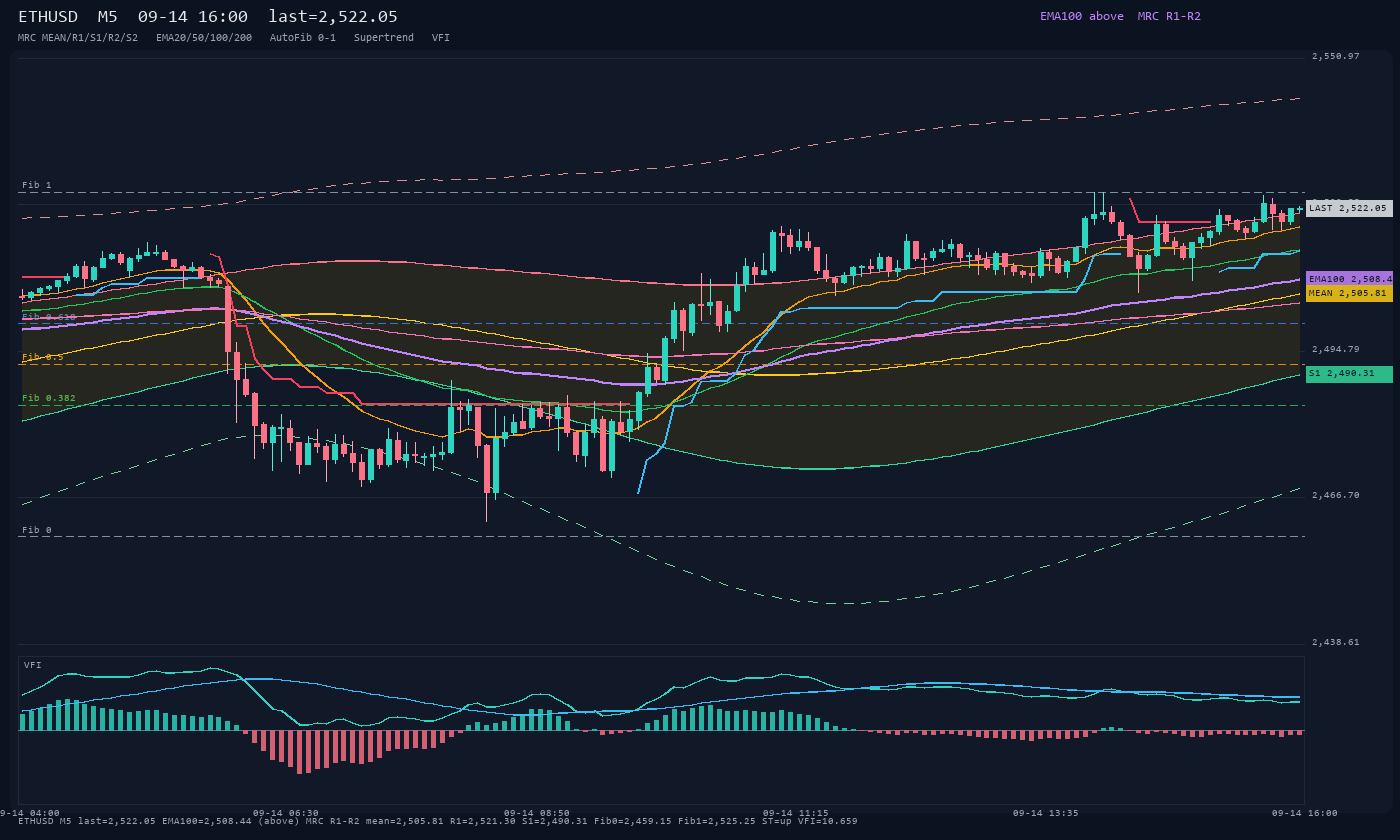Click 'Fib1=2,525.25' in the bottom status line
The image size is (1400, 840).
click(717, 821)
